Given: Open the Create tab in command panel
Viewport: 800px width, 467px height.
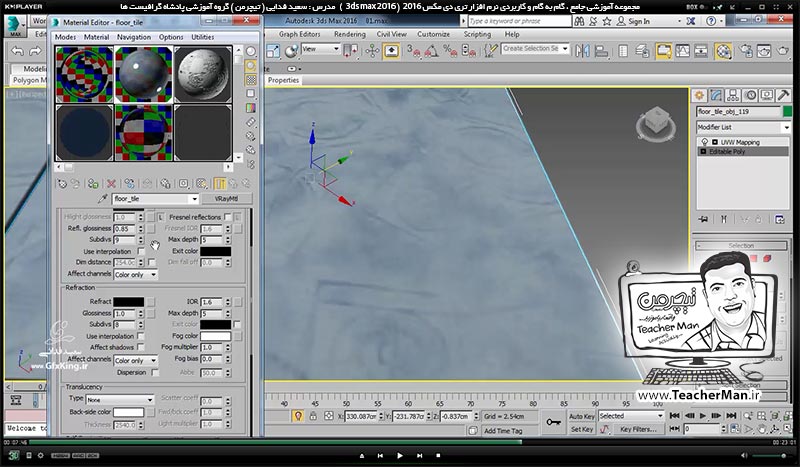Looking at the screenshot, I should [699, 95].
